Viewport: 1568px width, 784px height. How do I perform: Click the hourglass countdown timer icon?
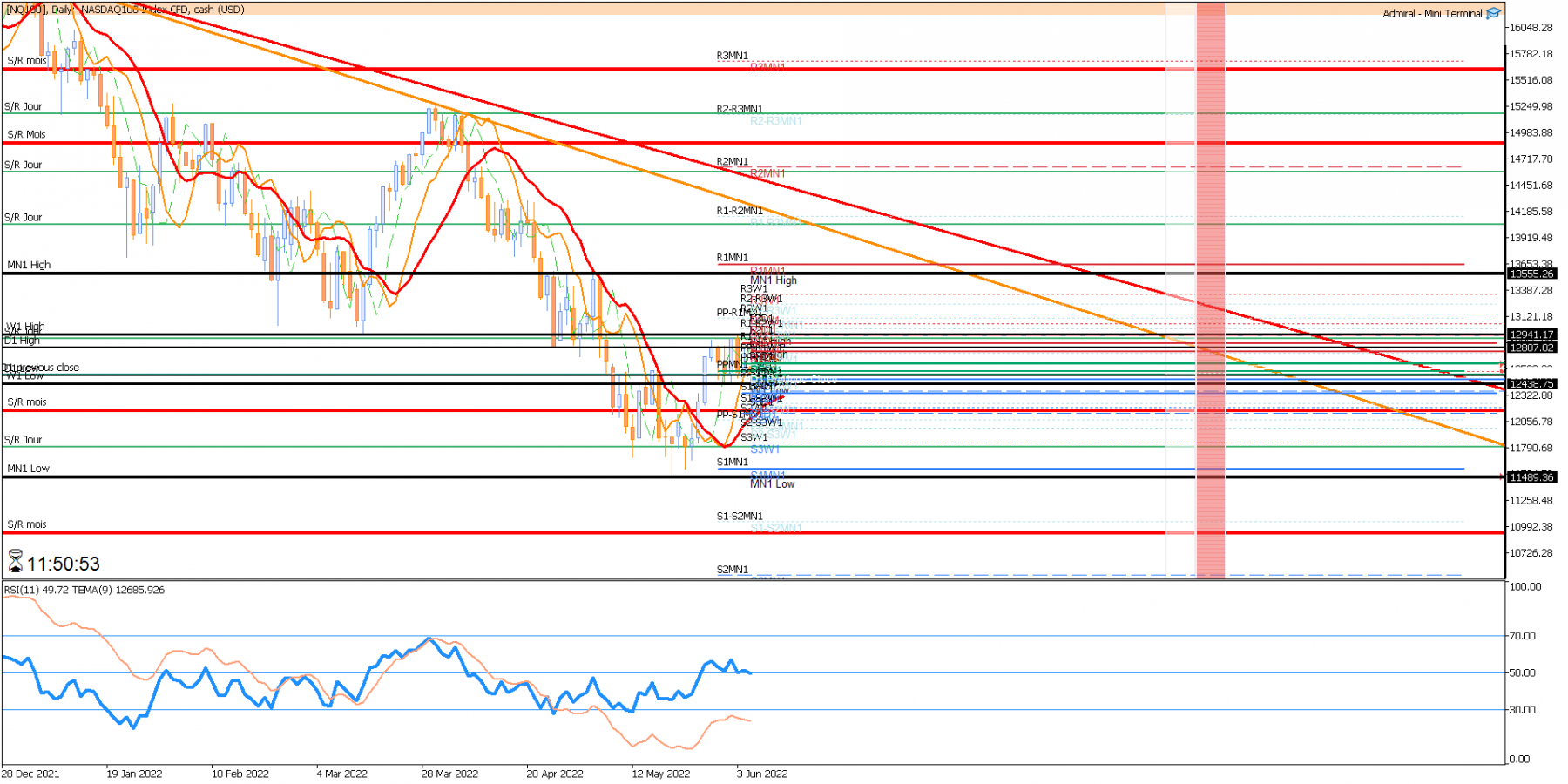pos(15,562)
